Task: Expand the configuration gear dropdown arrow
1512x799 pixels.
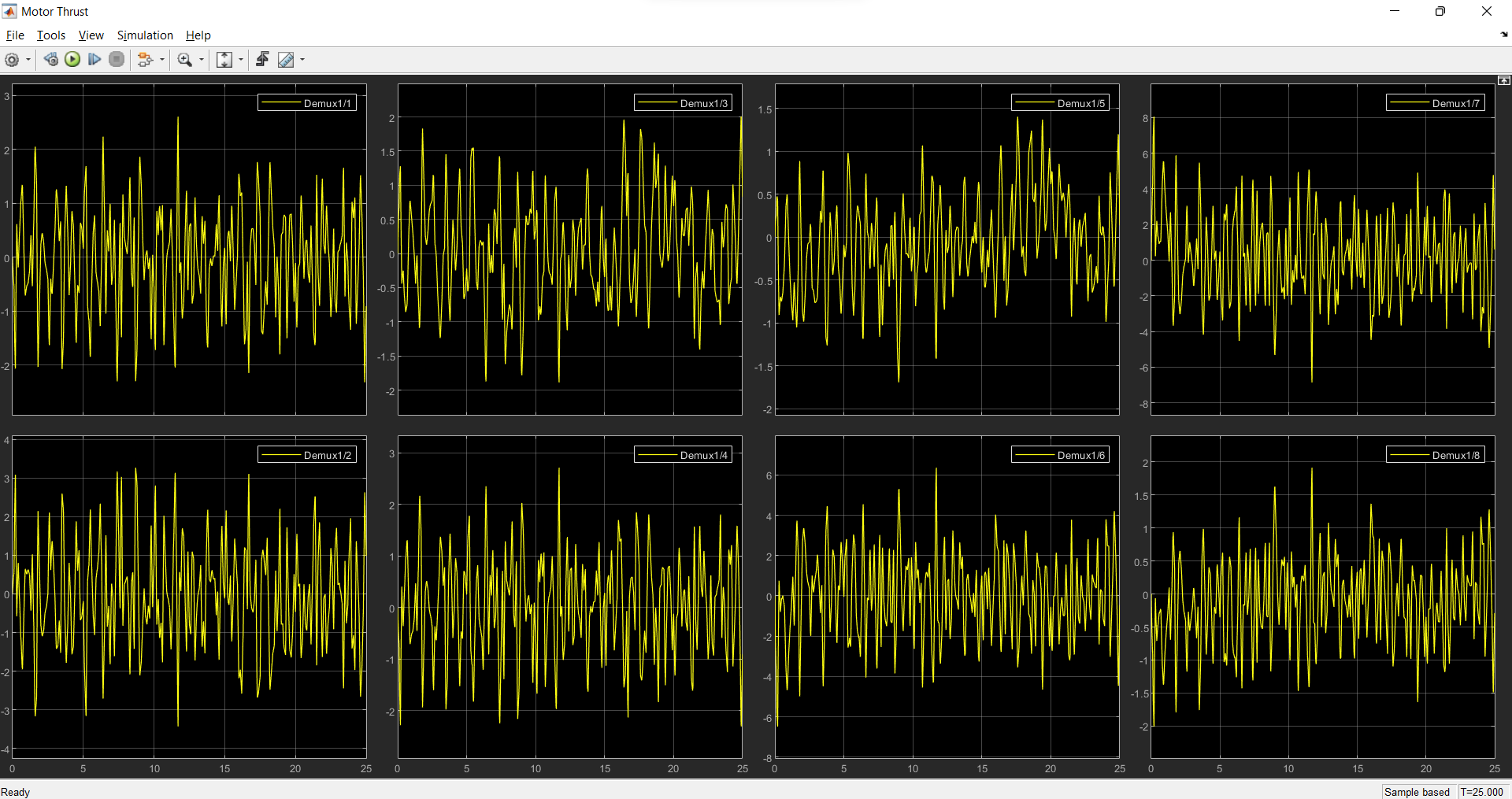Action: [x=28, y=60]
